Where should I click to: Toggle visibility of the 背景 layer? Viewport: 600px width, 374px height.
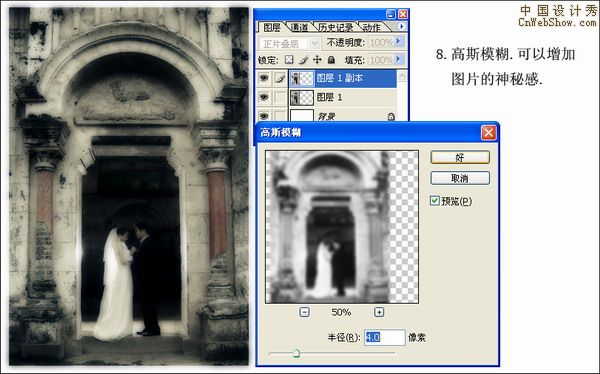coord(264,116)
